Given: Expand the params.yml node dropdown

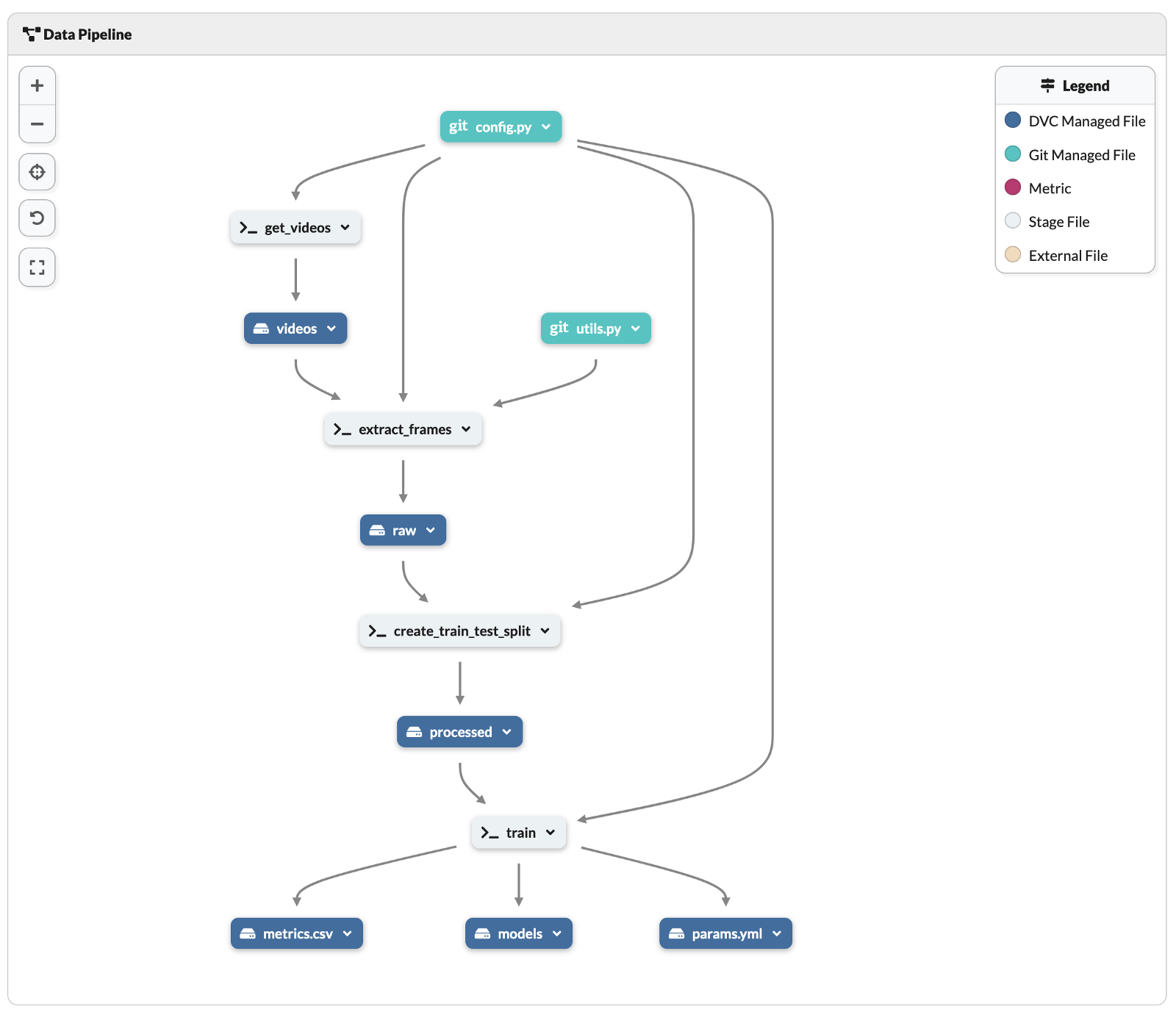Looking at the screenshot, I should pyautogui.click(x=777, y=933).
